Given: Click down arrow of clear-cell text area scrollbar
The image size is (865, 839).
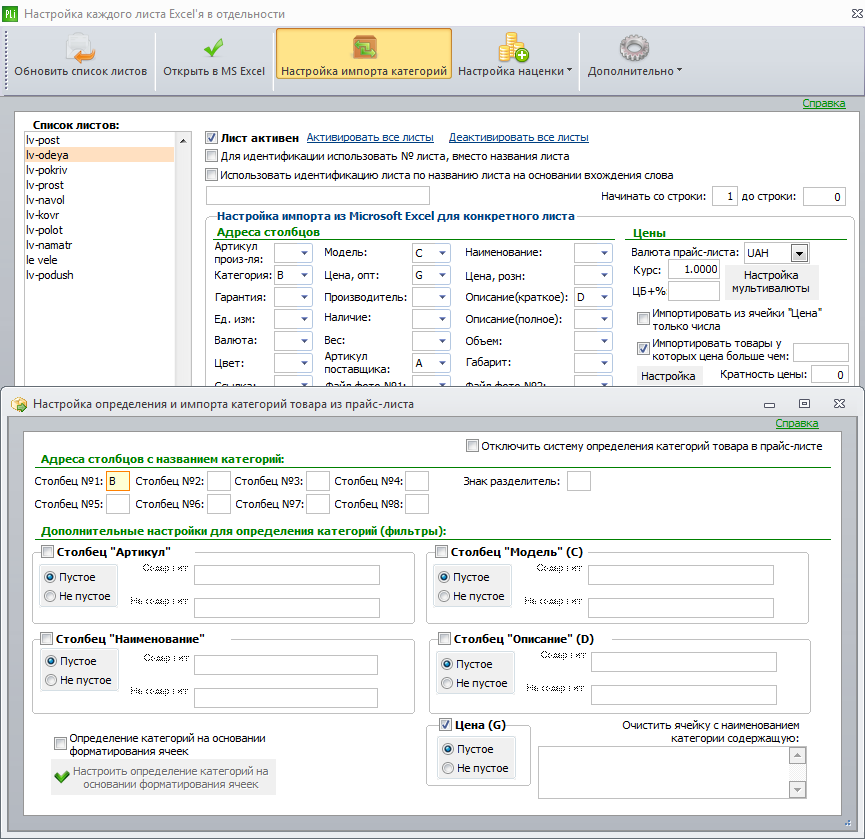Looking at the screenshot, I should (x=797, y=789).
